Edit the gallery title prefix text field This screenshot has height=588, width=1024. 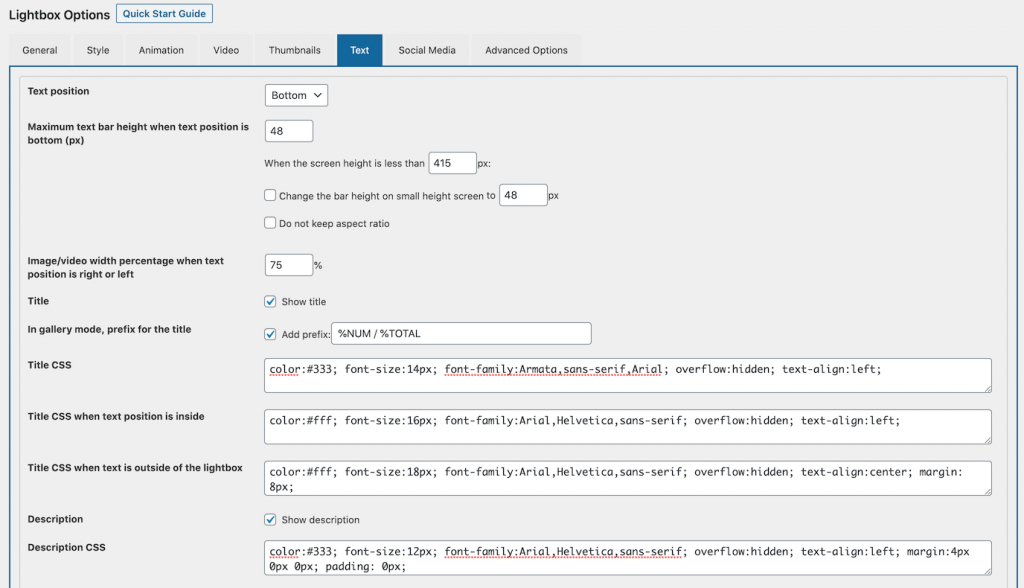[460, 333]
